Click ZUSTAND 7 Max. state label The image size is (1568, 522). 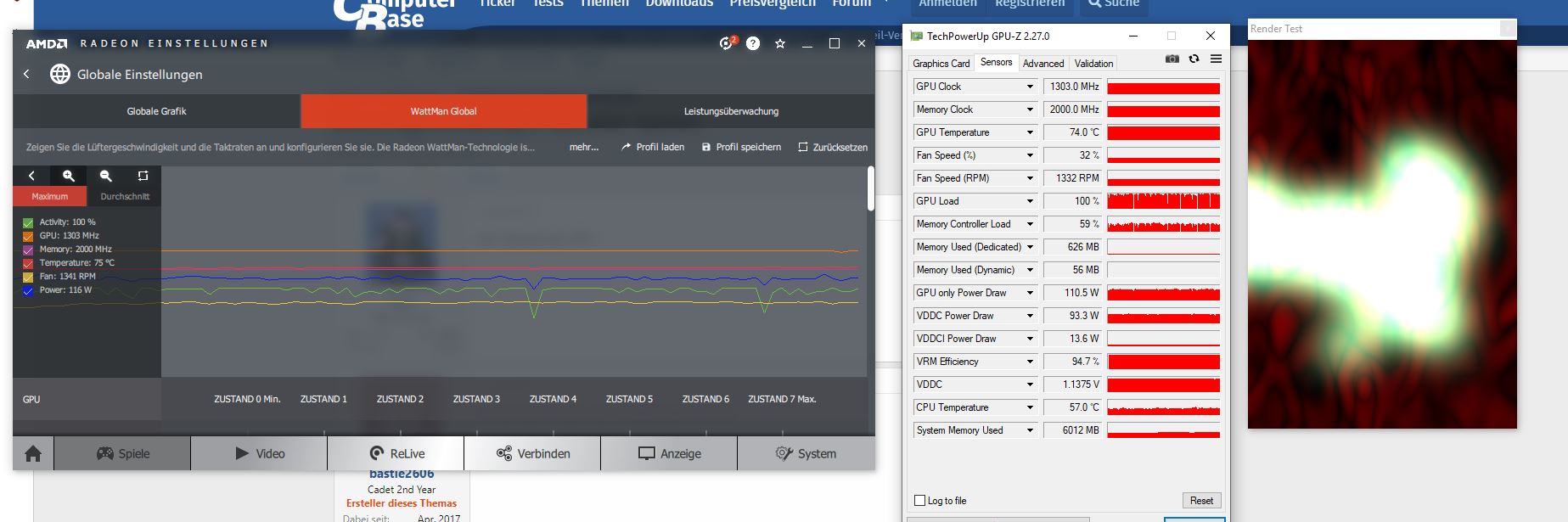(782, 399)
